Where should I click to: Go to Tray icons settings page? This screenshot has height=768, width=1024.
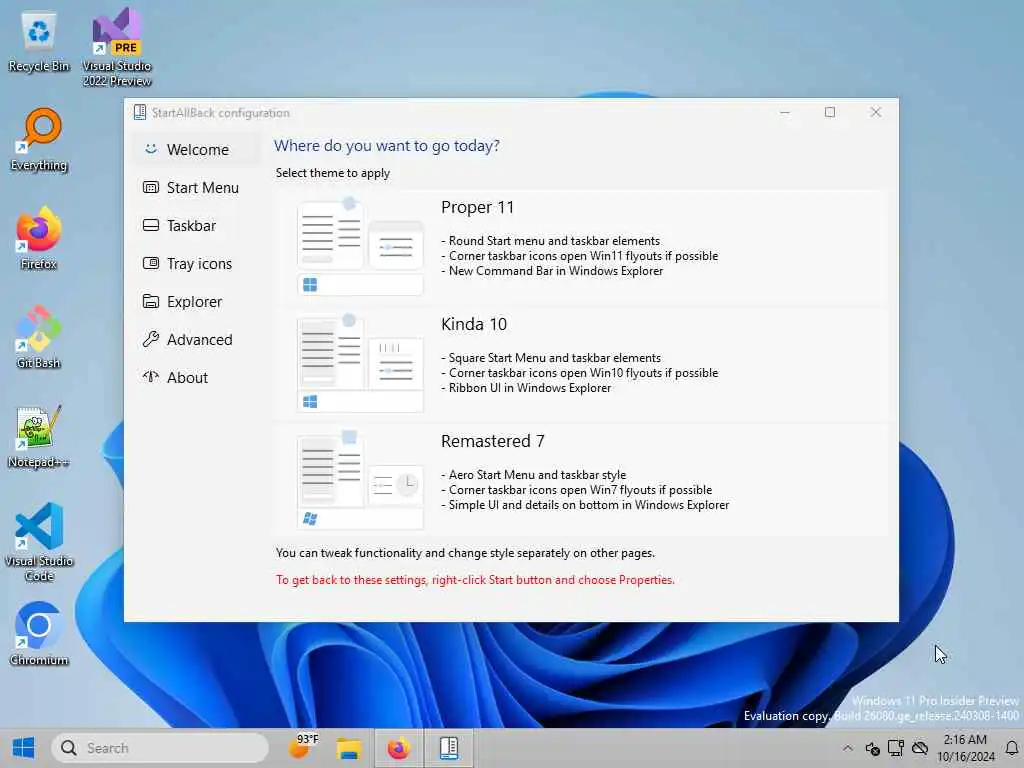tap(196, 263)
